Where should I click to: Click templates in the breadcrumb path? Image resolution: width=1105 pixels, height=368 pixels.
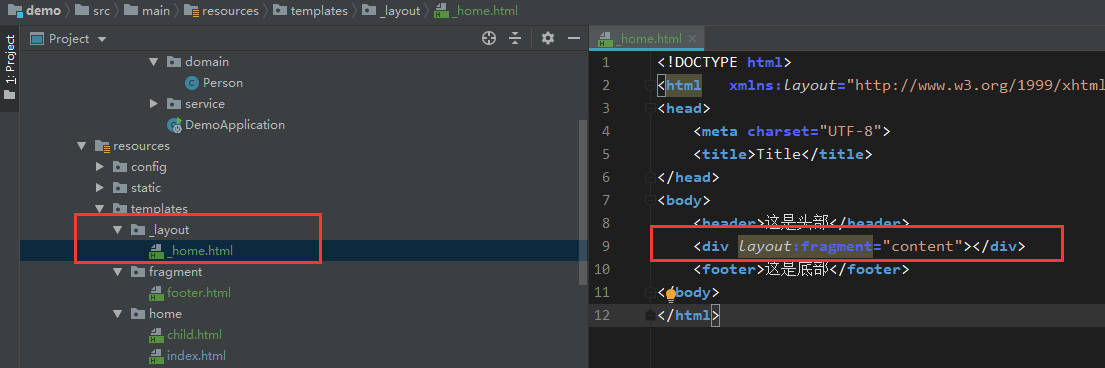pos(311,11)
